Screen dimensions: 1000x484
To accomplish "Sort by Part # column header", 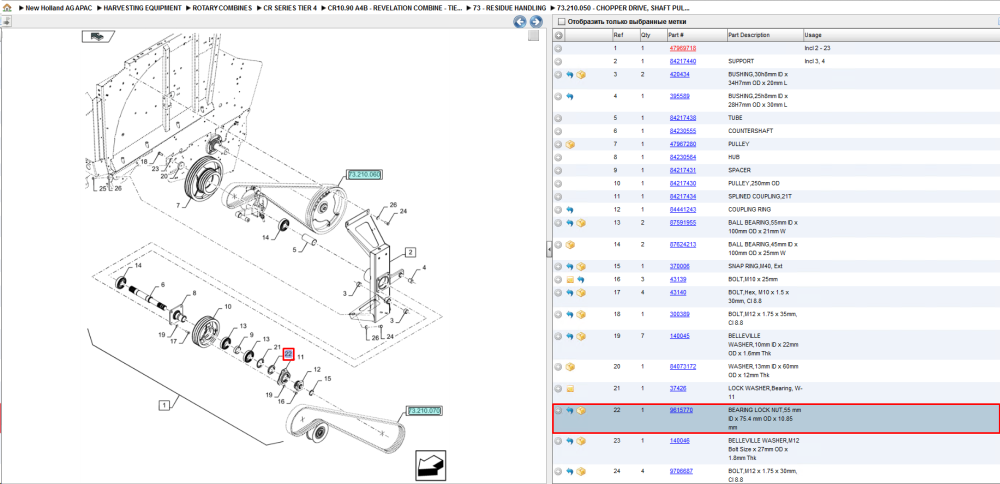I will coord(676,35).
